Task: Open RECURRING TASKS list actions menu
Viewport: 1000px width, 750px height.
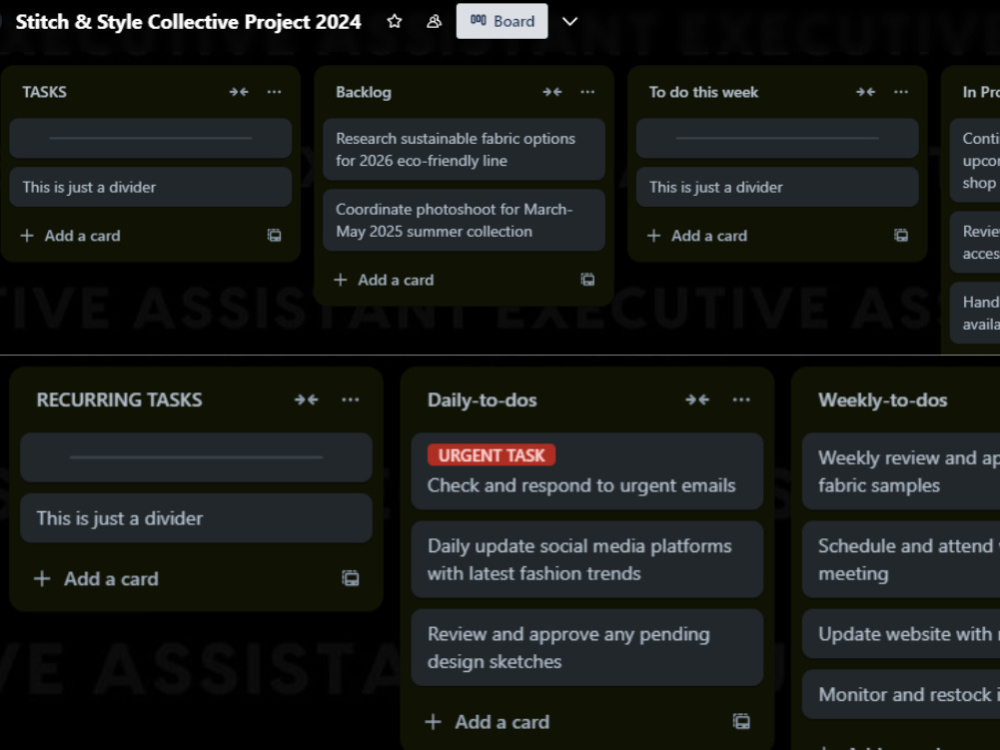Action: point(350,400)
